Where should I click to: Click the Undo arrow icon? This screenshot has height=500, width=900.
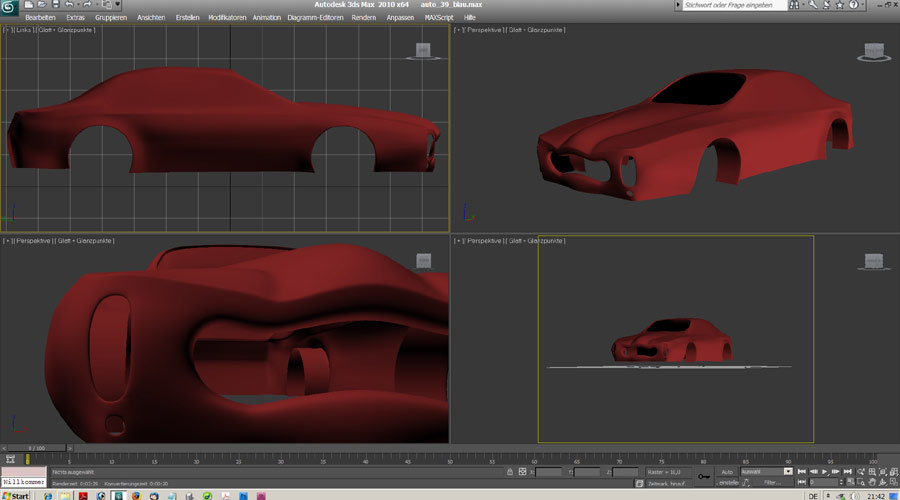pos(68,5)
